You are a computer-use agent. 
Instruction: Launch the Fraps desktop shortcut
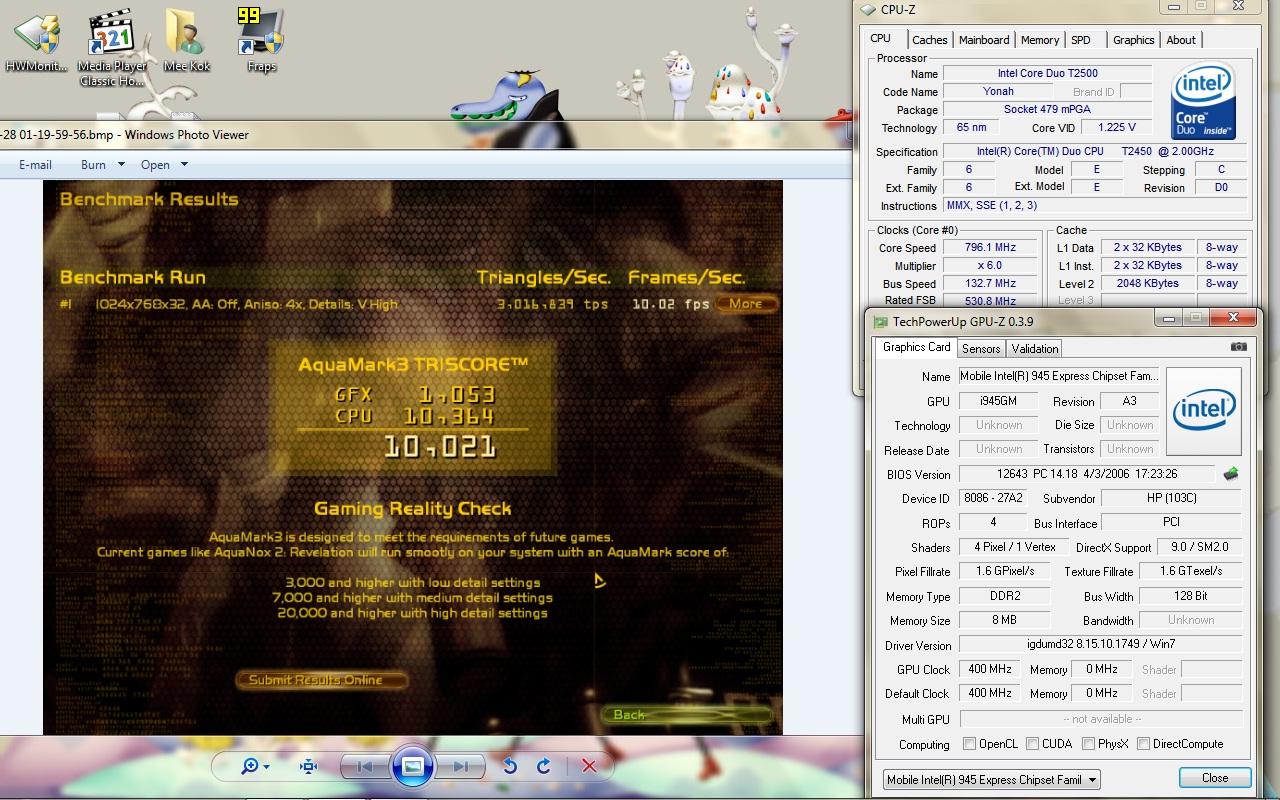261,40
